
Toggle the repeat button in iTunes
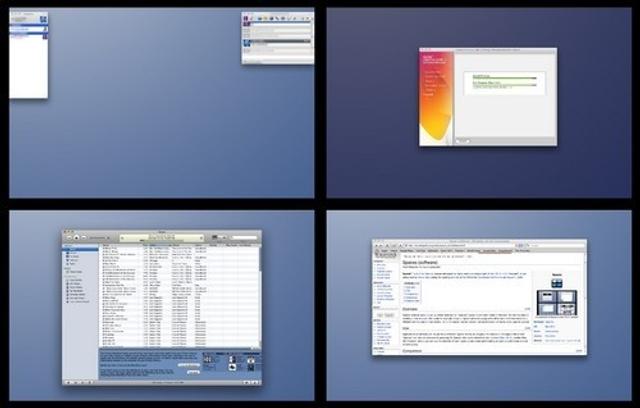click(x=80, y=383)
